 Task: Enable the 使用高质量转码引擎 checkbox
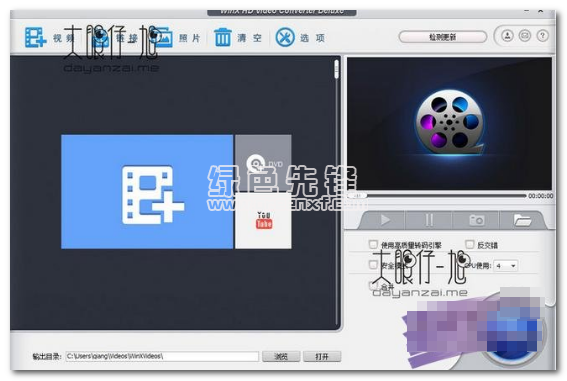(373, 244)
